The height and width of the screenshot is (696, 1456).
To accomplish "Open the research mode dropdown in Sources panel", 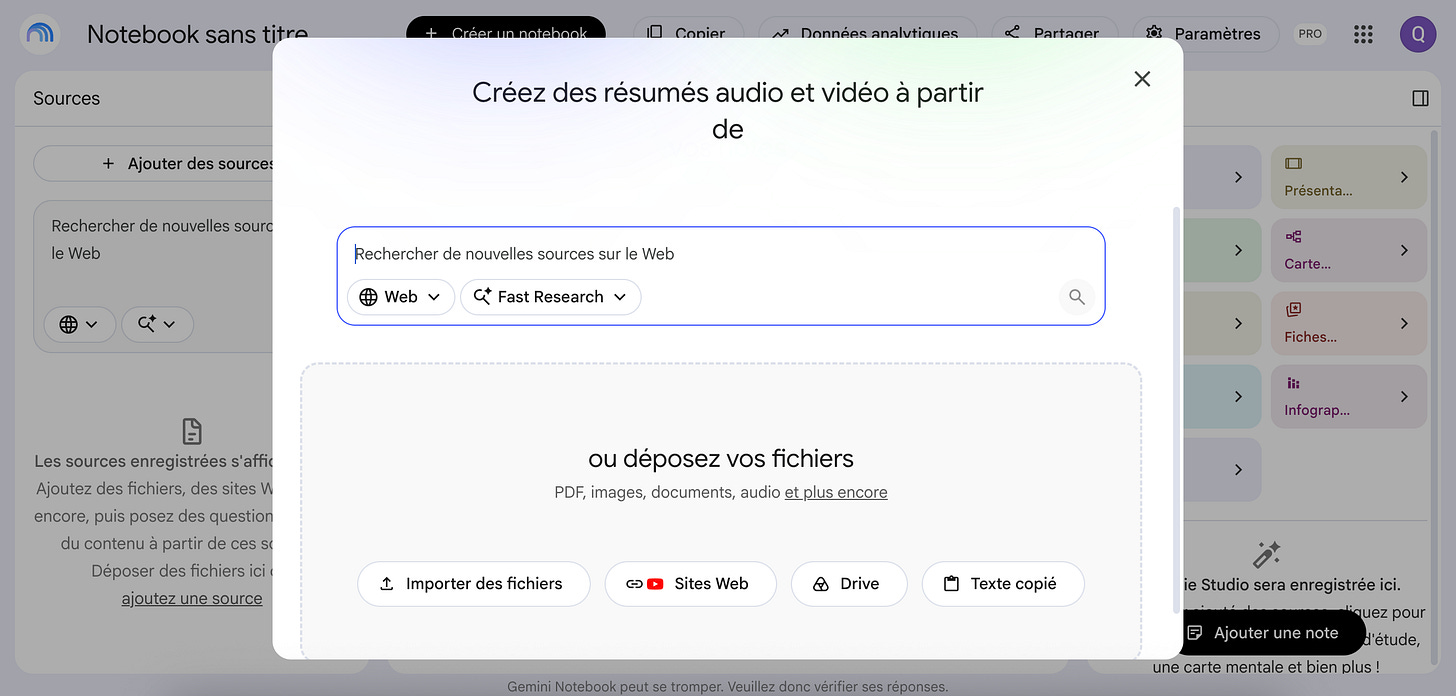I will (x=157, y=324).
